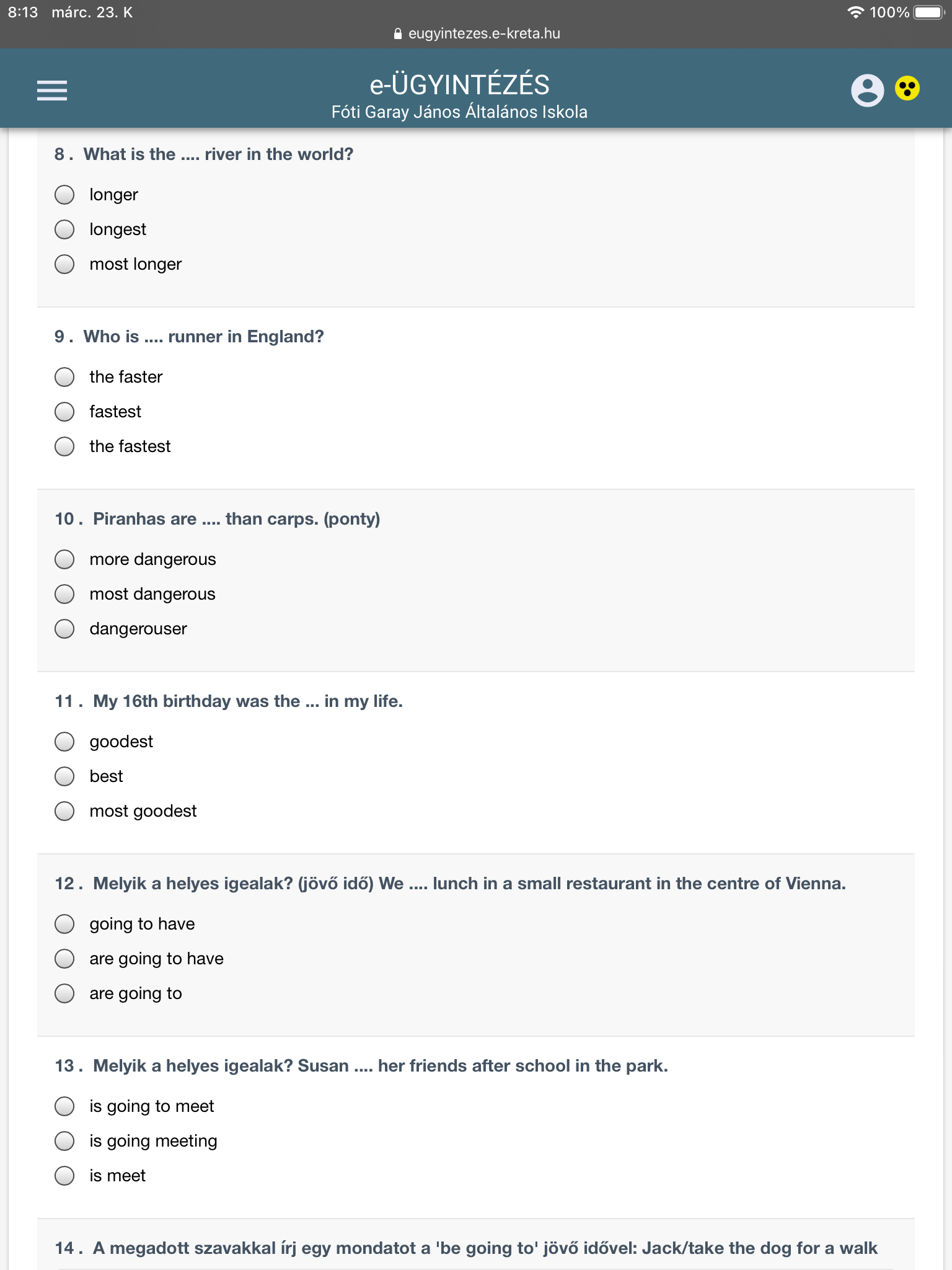Viewport: 952px width, 1270px height.
Task: Select 'longest' for question 8
Action: [x=64, y=229]
